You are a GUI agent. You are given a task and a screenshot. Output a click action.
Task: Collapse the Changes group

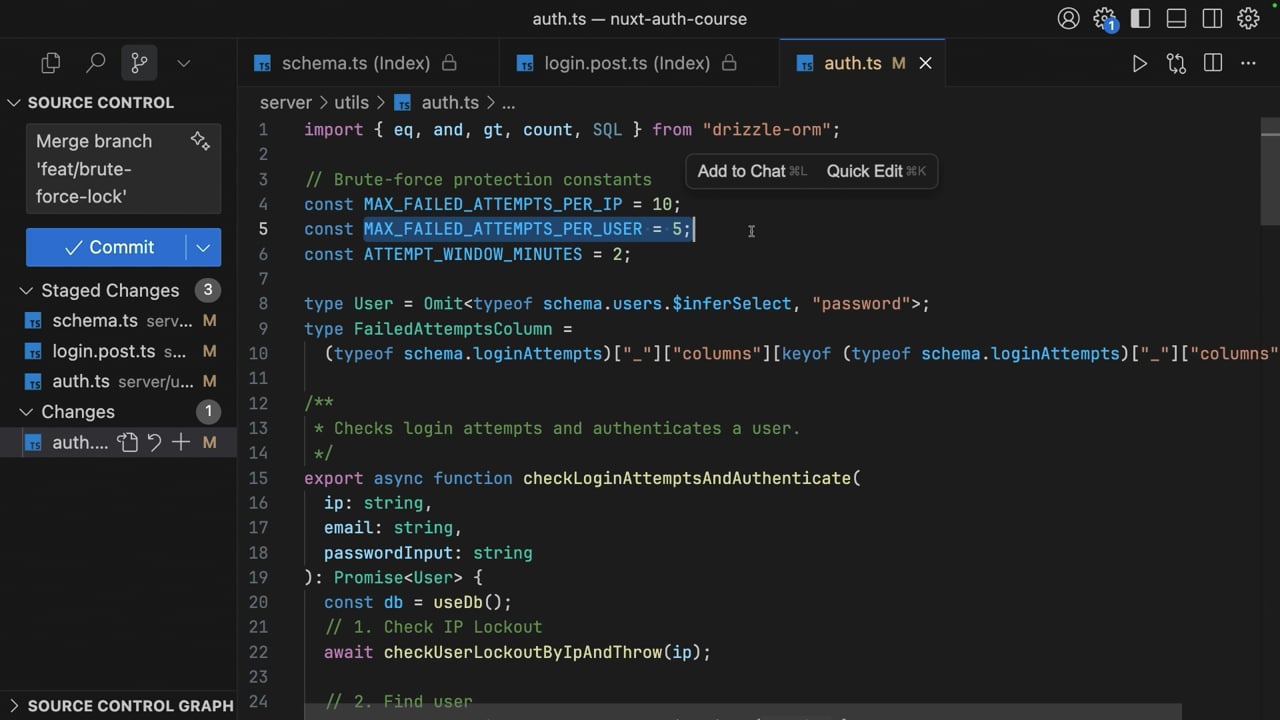tap(27, 411)
